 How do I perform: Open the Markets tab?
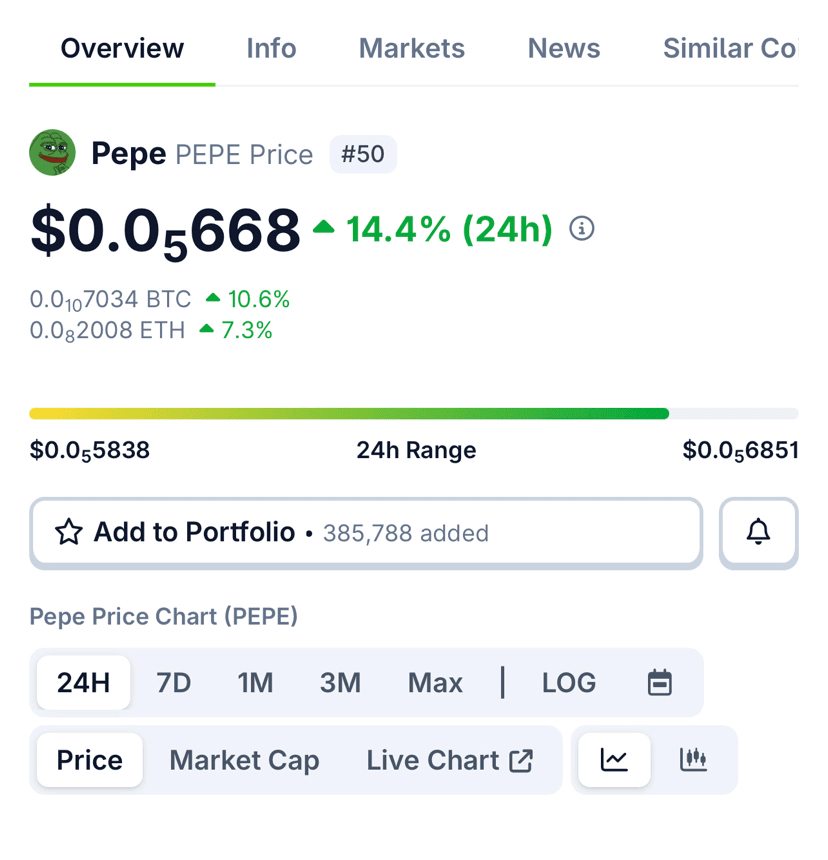(x=412, y=48)
